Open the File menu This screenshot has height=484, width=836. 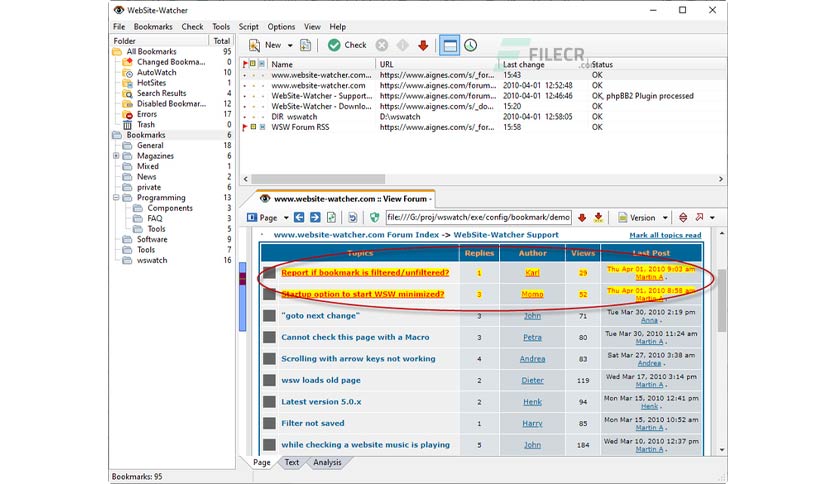pyautogui.click(x=119, y=27)
